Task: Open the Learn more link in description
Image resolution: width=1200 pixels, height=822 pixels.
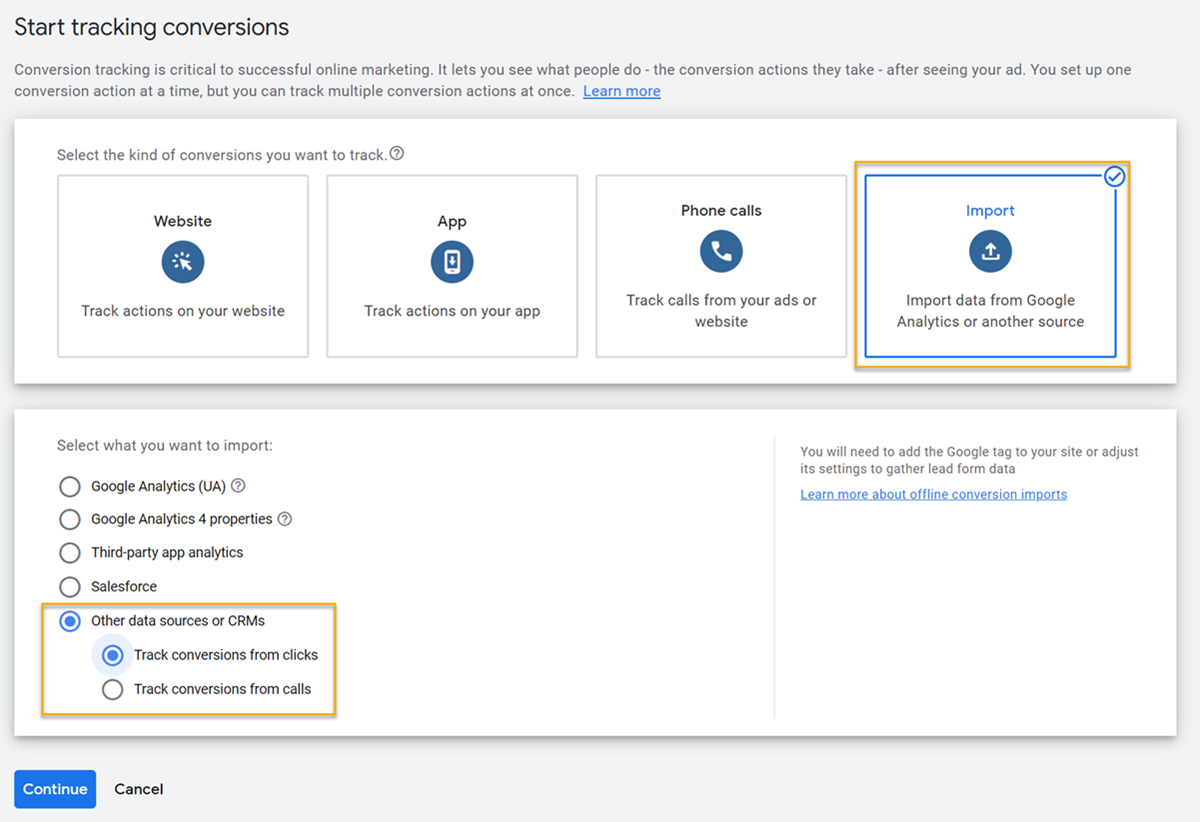Action: point(621,91)
